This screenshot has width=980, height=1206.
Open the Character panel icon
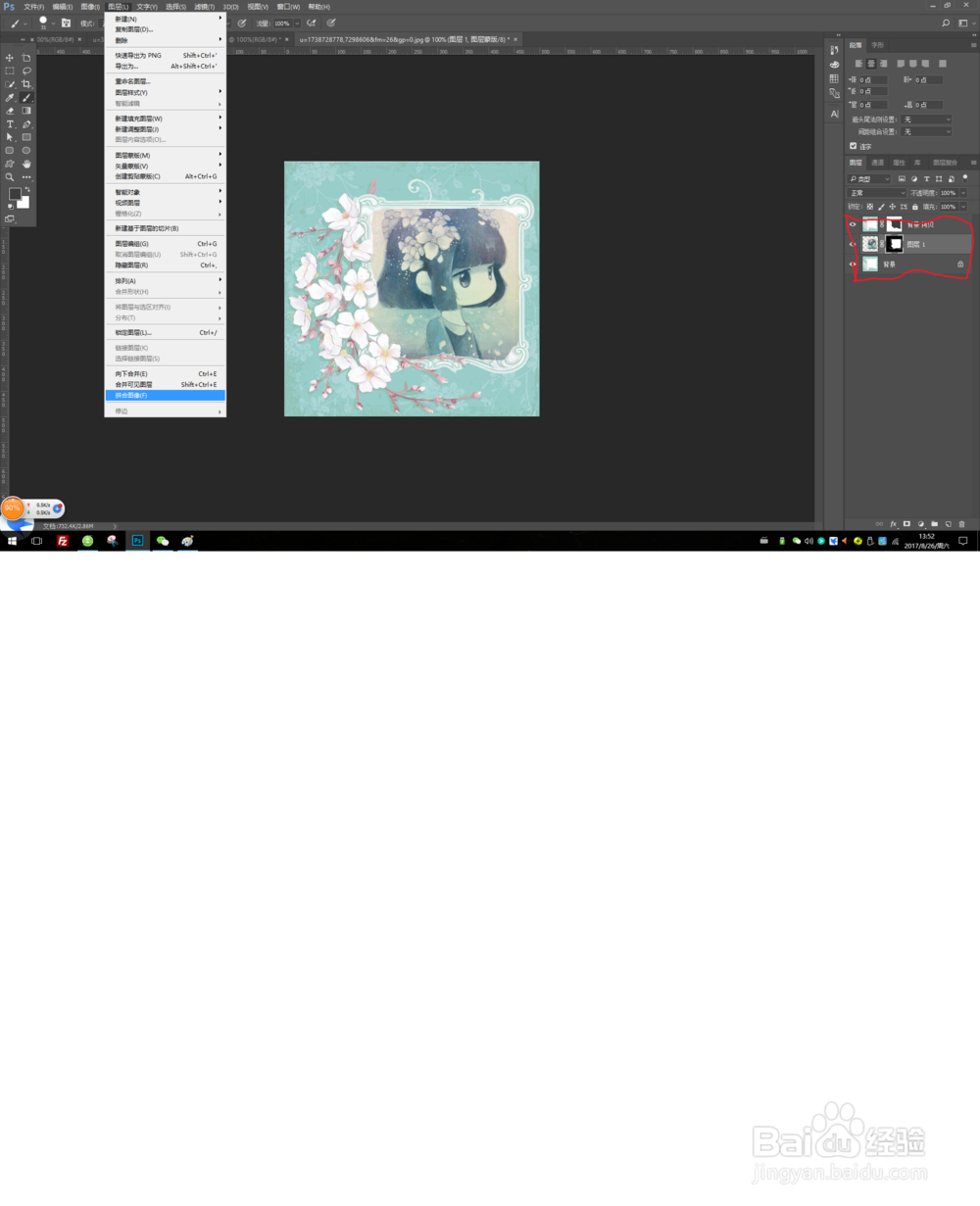(834, 114)
